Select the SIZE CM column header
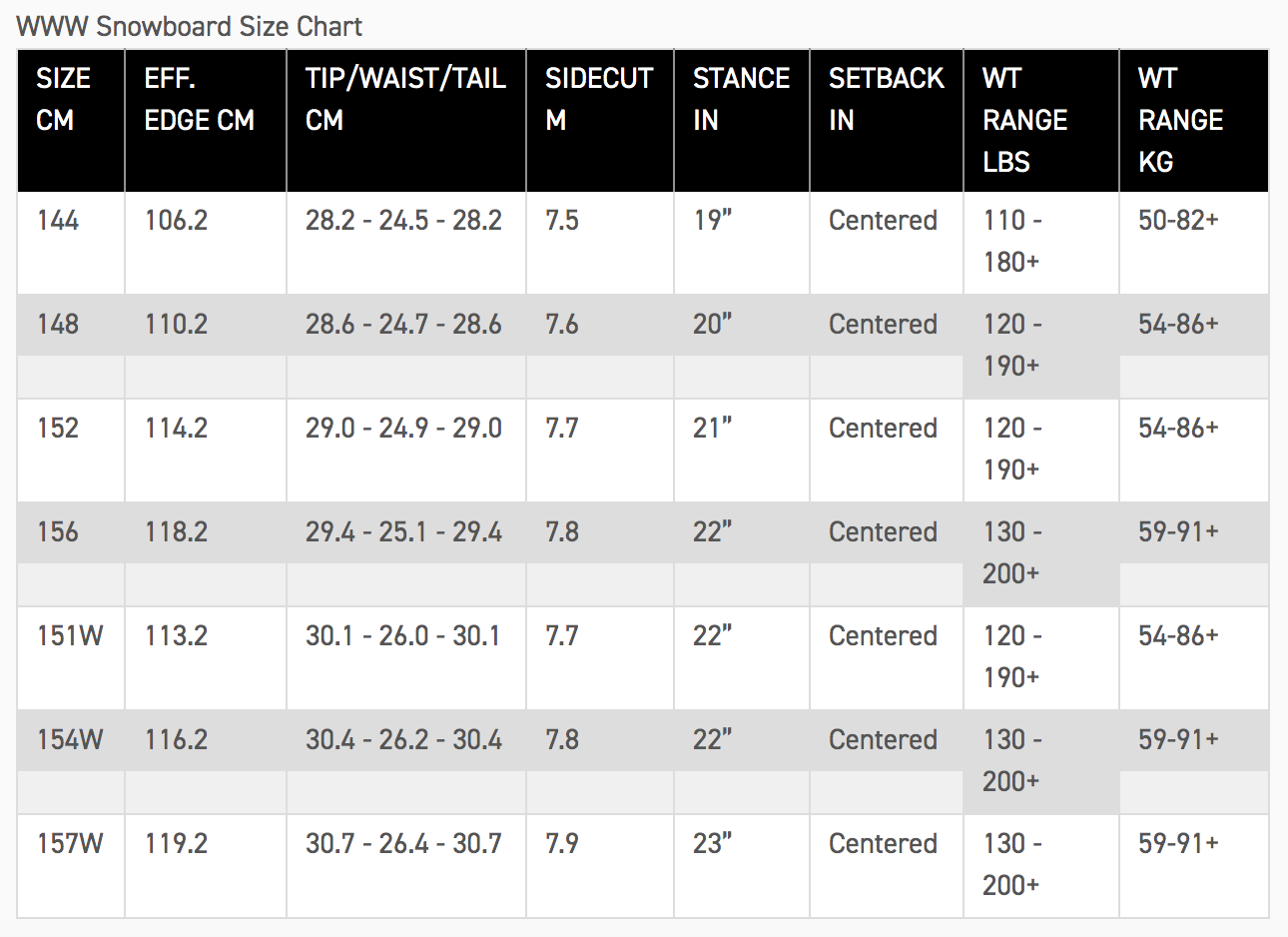The height and width of the screenshot is (937, 1288). tap(63, 99)
